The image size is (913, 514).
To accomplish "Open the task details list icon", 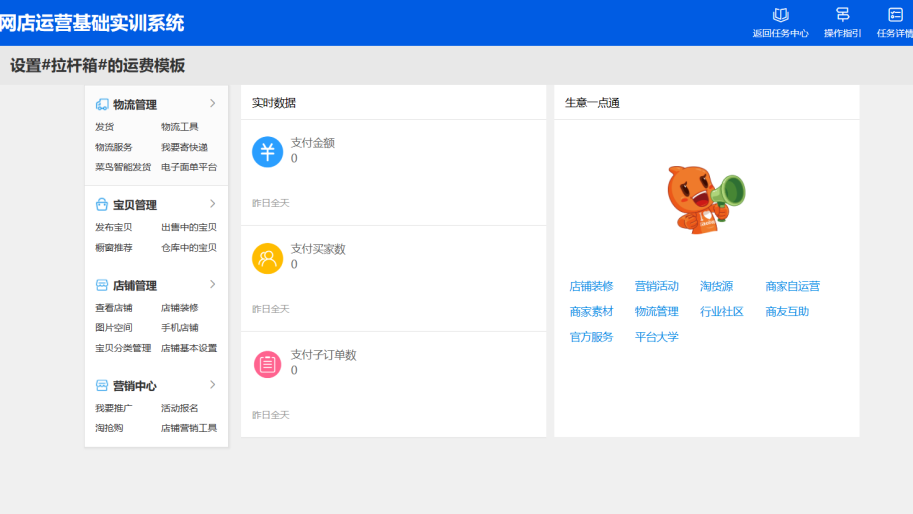I will tap(895, 15).
